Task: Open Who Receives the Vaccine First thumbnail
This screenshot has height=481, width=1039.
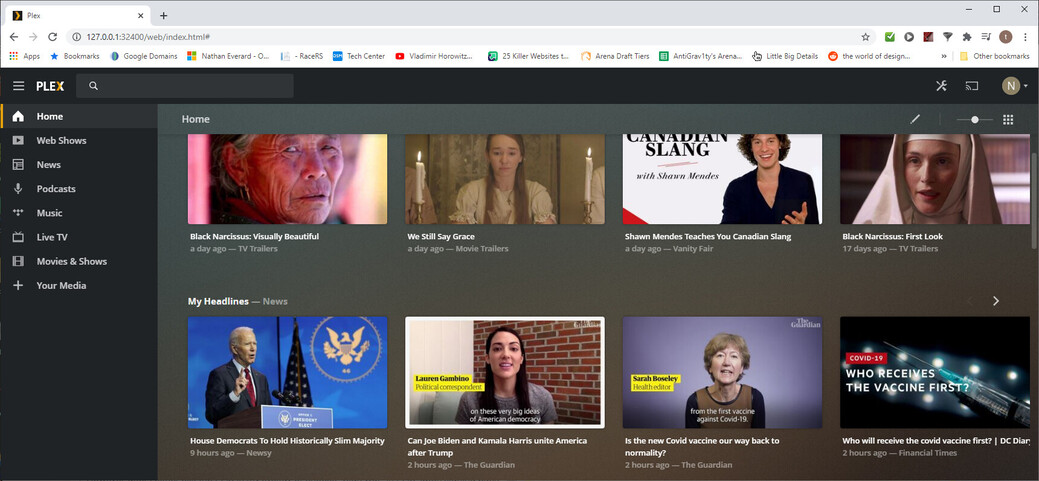Action: pos(935,372)
